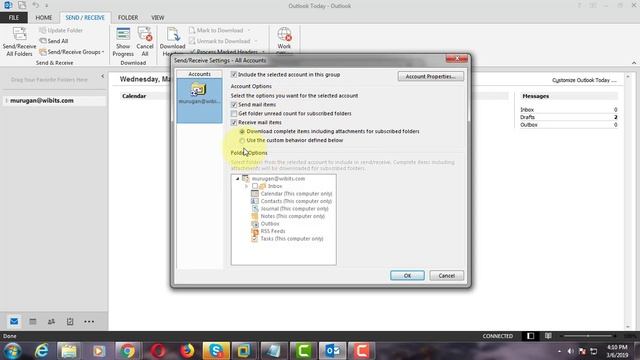
Task: Switch to Calendar in navigation bar
Action: (x=33, y=322)
